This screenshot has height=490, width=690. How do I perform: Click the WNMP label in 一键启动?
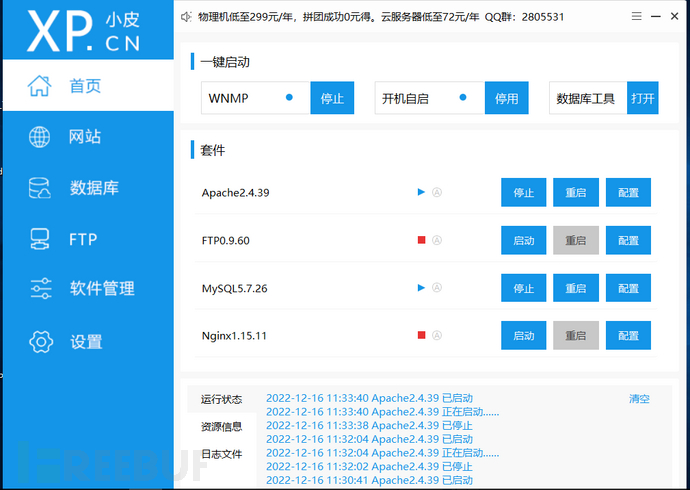coord(228,98)
